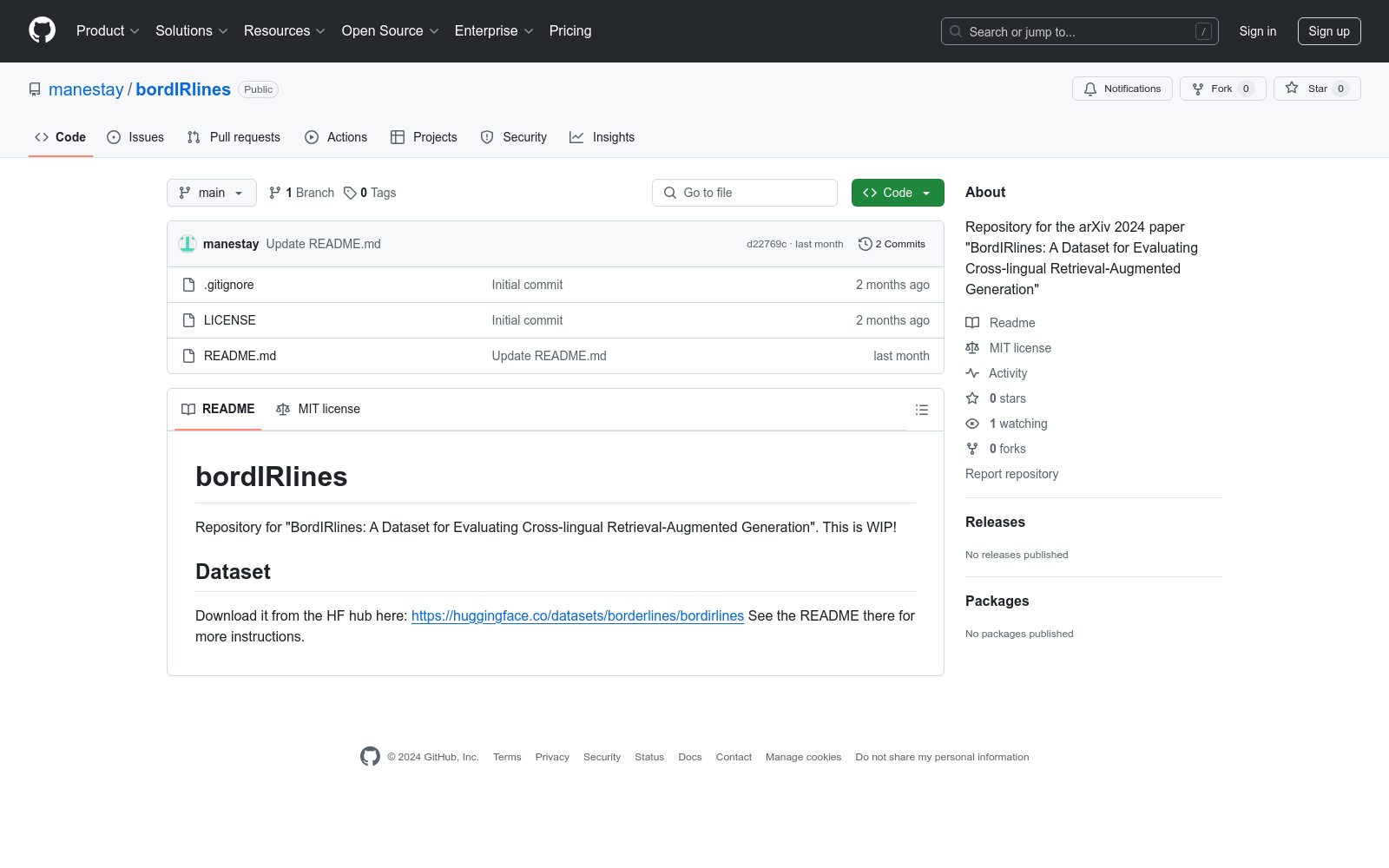Click the .gitignore file icon

coord(188,285)
